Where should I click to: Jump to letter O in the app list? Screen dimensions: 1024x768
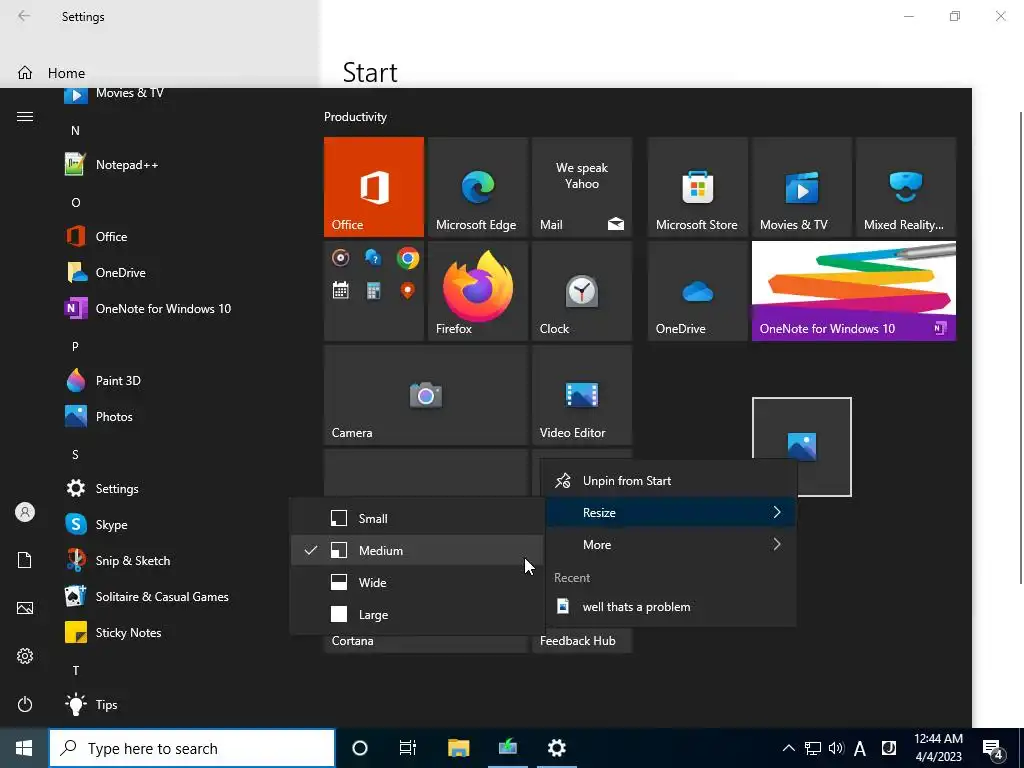point(75,202)
